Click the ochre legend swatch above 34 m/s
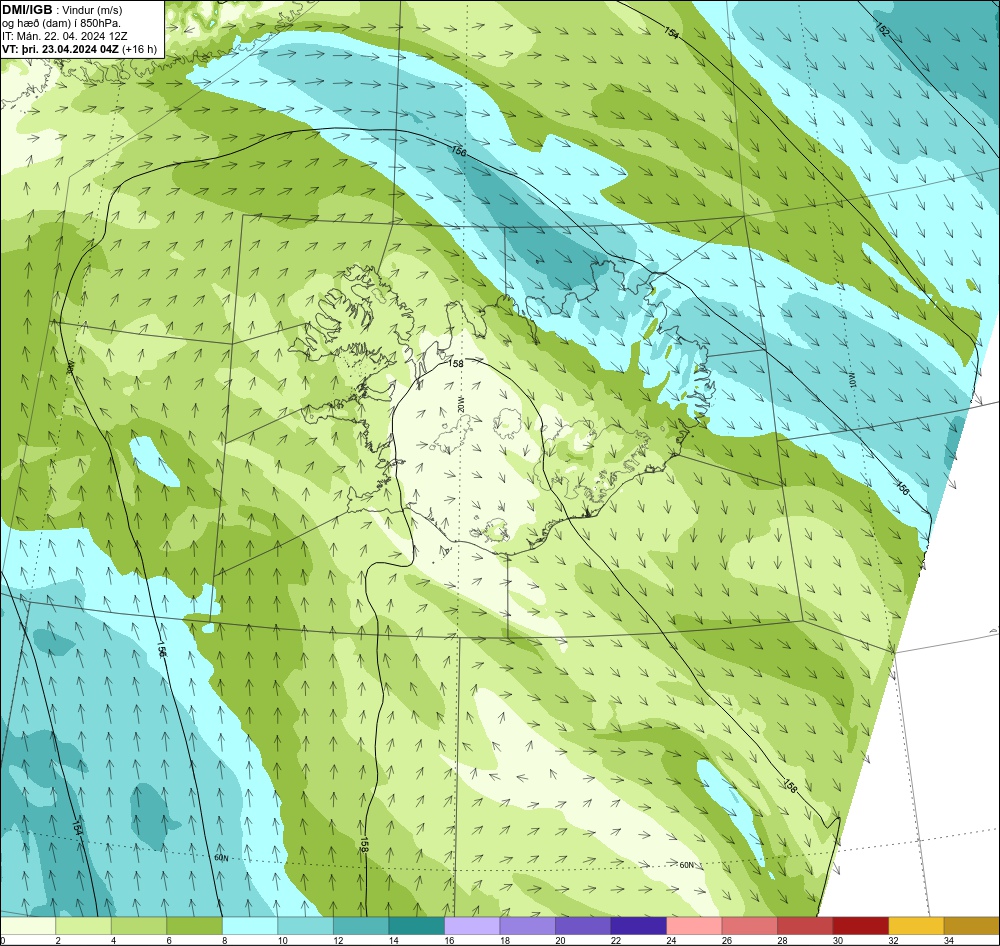Image resolution: width=1000 pixels, height=946 pixels. click(x=971, y=925)
